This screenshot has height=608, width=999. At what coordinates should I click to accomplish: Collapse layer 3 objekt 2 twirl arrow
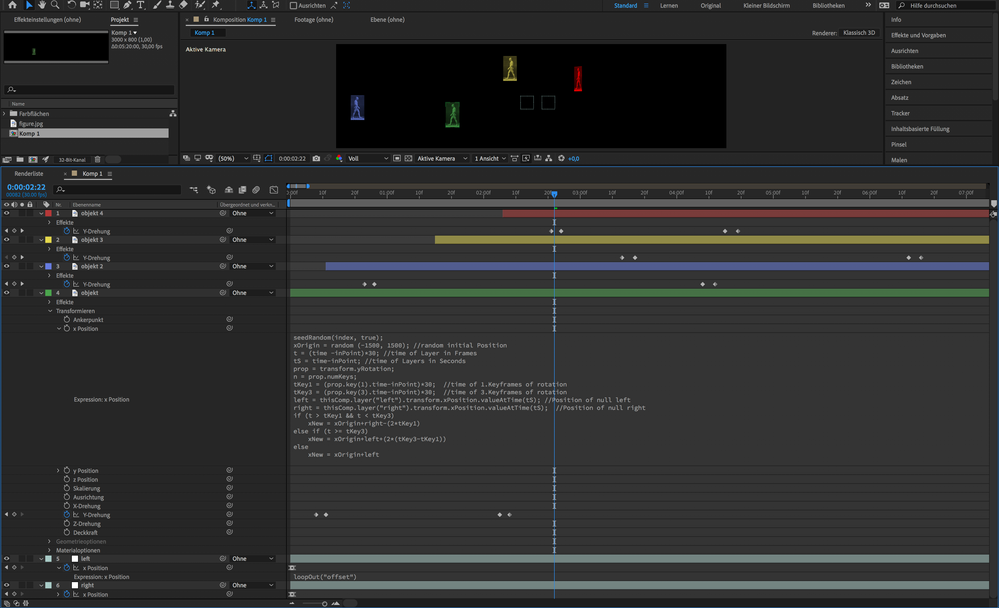click(x=41, y=266)
